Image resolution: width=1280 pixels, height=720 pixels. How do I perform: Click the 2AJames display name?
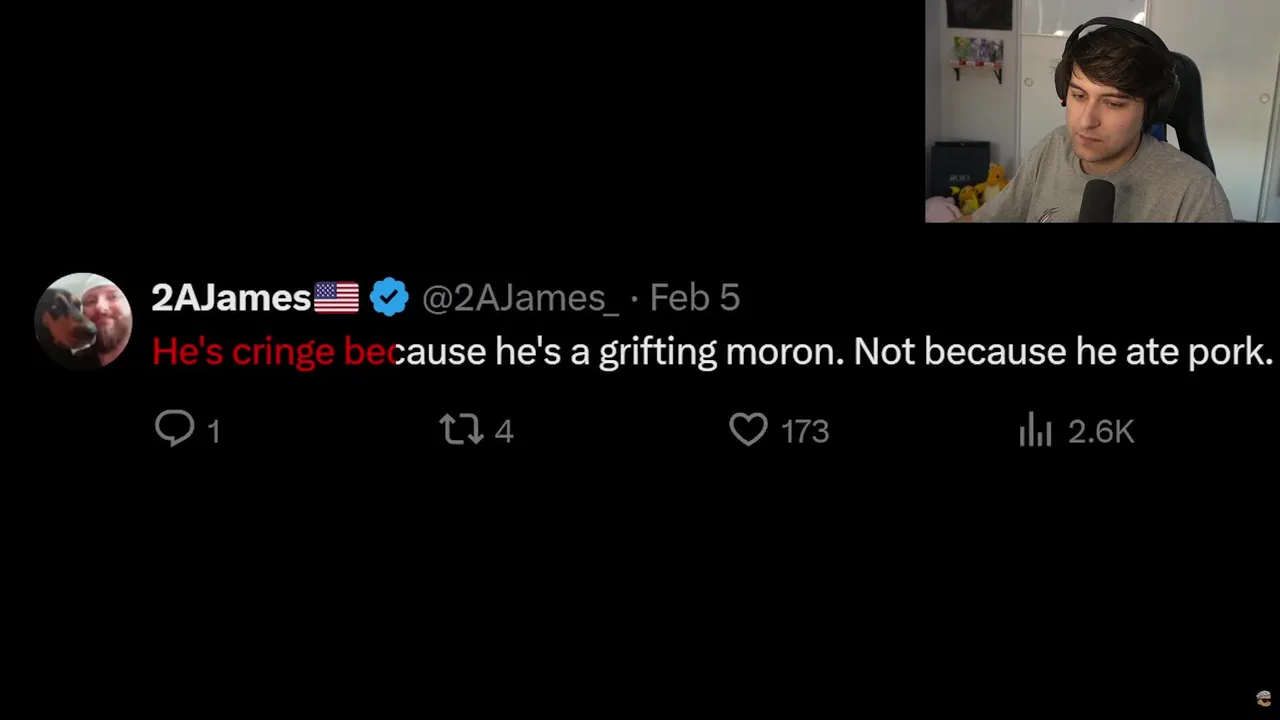(231, 297)
